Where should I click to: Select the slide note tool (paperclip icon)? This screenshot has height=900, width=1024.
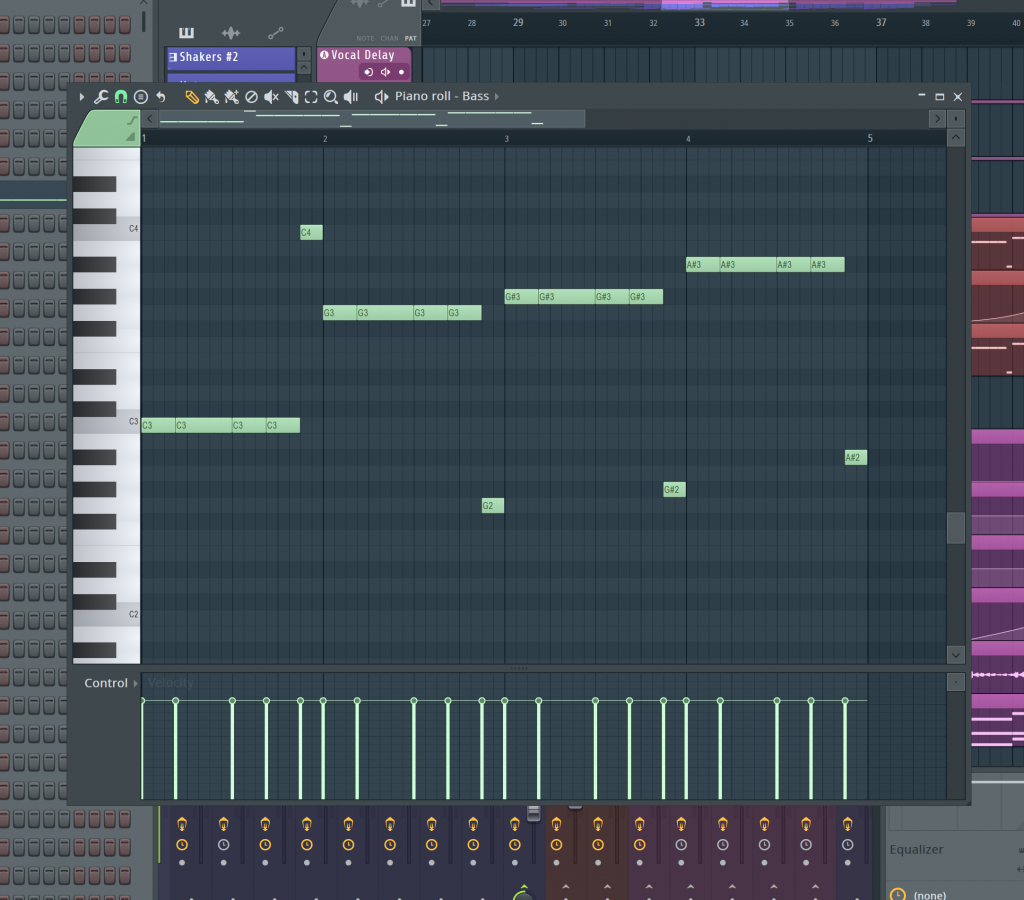point(191,96)
